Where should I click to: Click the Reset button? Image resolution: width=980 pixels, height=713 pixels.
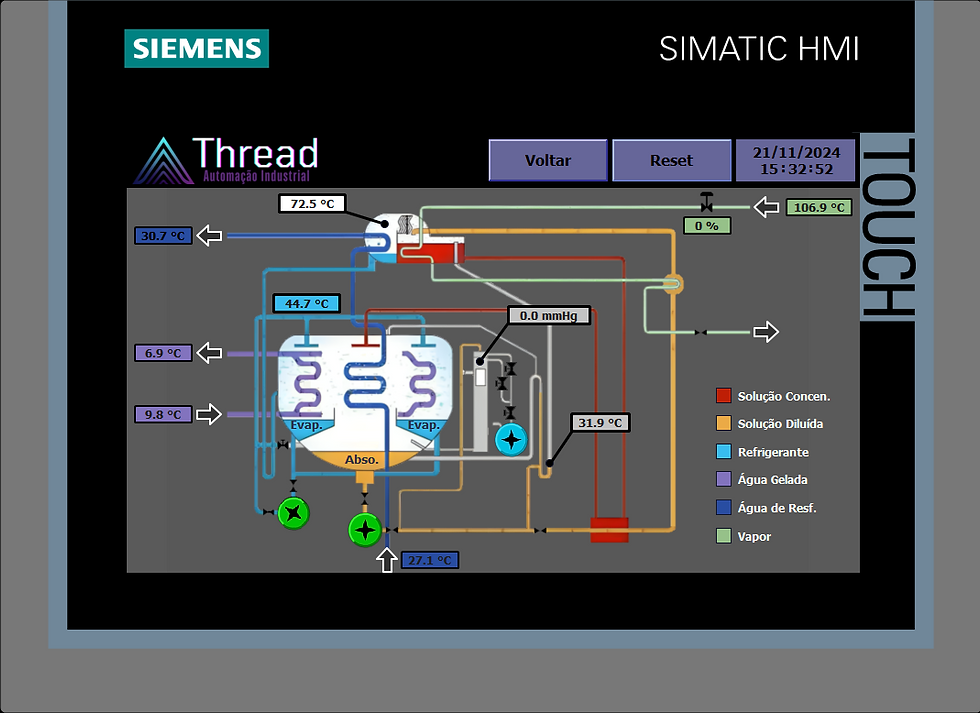coord(672,161)
